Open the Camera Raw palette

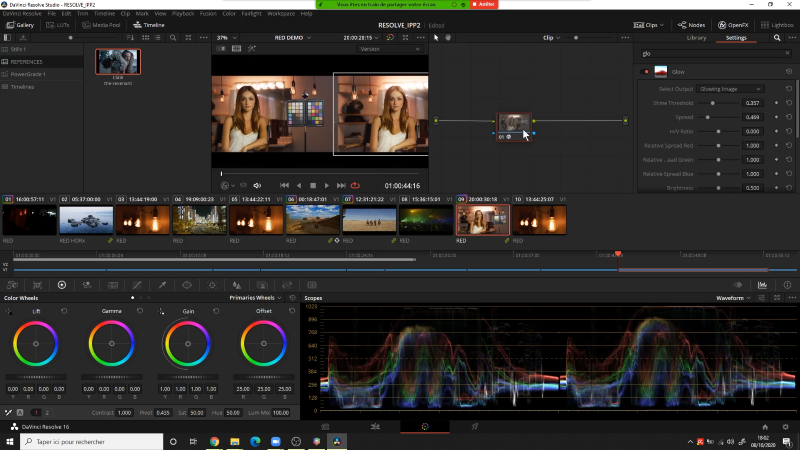click(12, 285)
